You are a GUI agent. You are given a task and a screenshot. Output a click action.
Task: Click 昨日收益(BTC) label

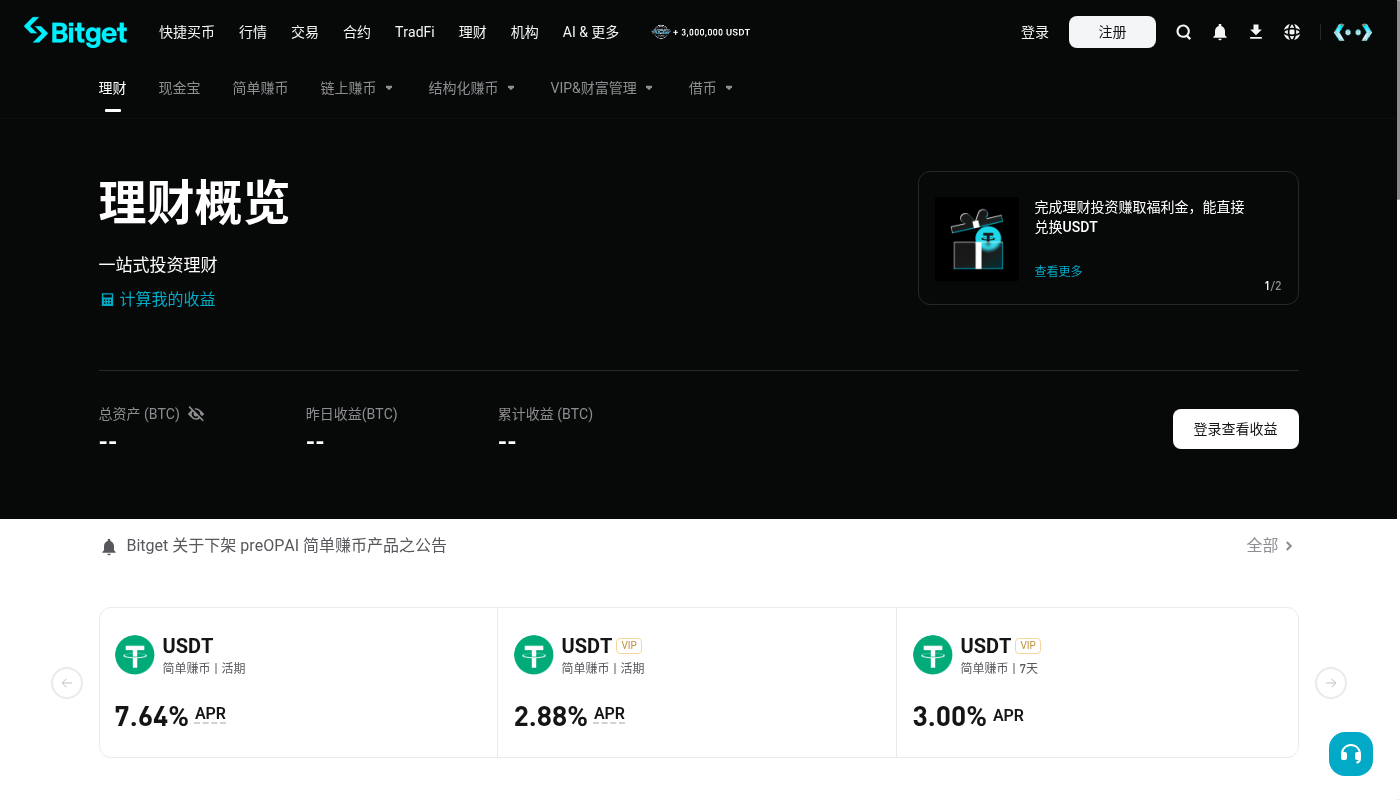click(352, 414)
